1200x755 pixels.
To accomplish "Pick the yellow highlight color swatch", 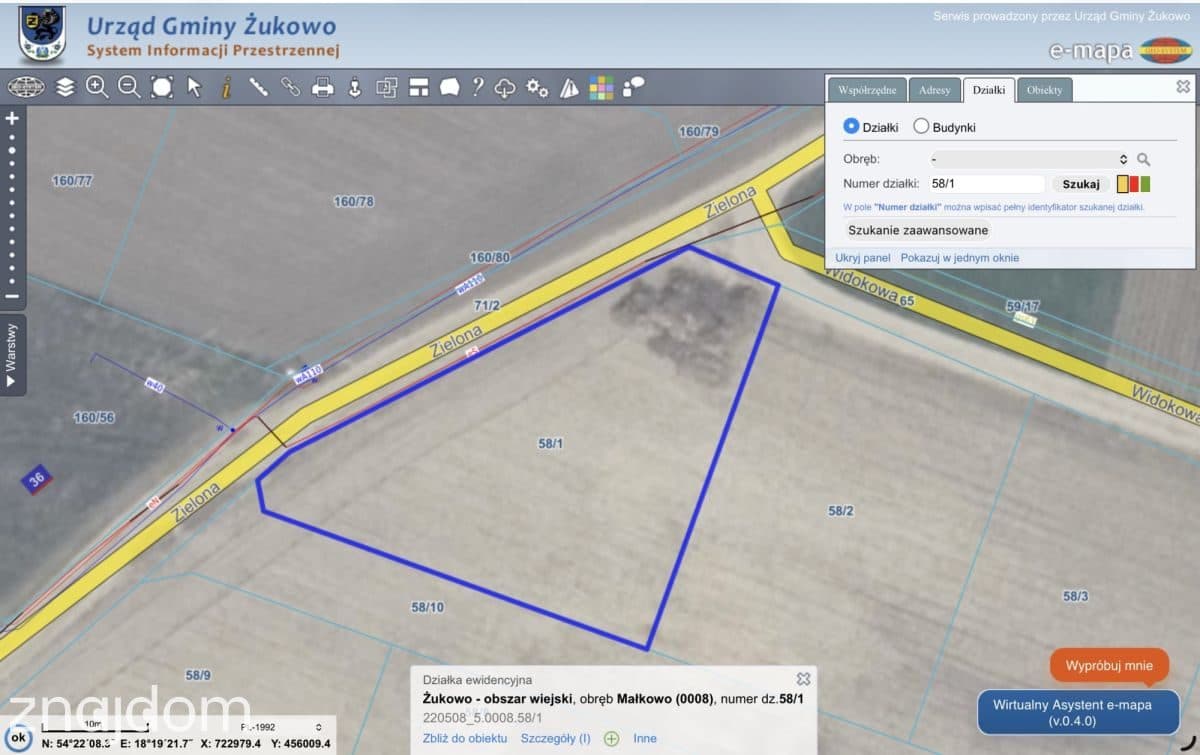I will [1123, 184].
